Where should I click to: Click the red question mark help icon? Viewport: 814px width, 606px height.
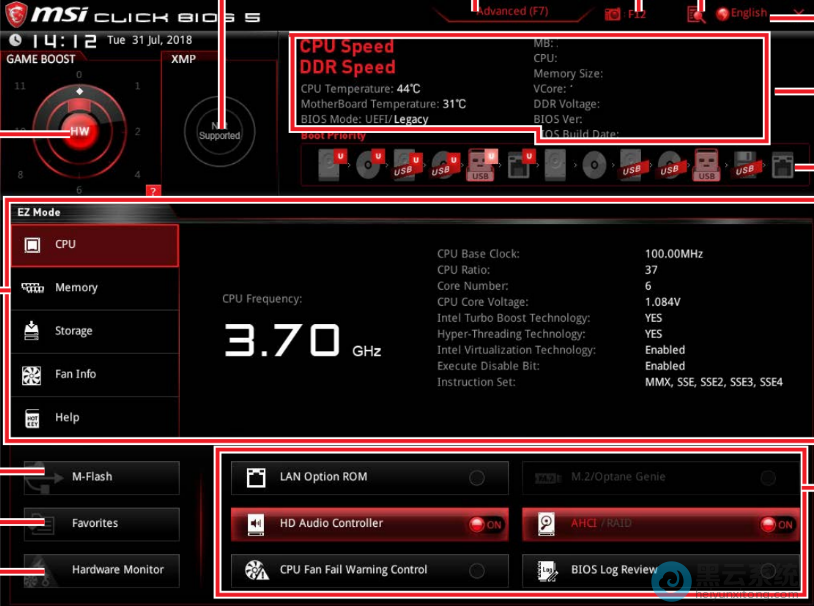click(152, 190)
